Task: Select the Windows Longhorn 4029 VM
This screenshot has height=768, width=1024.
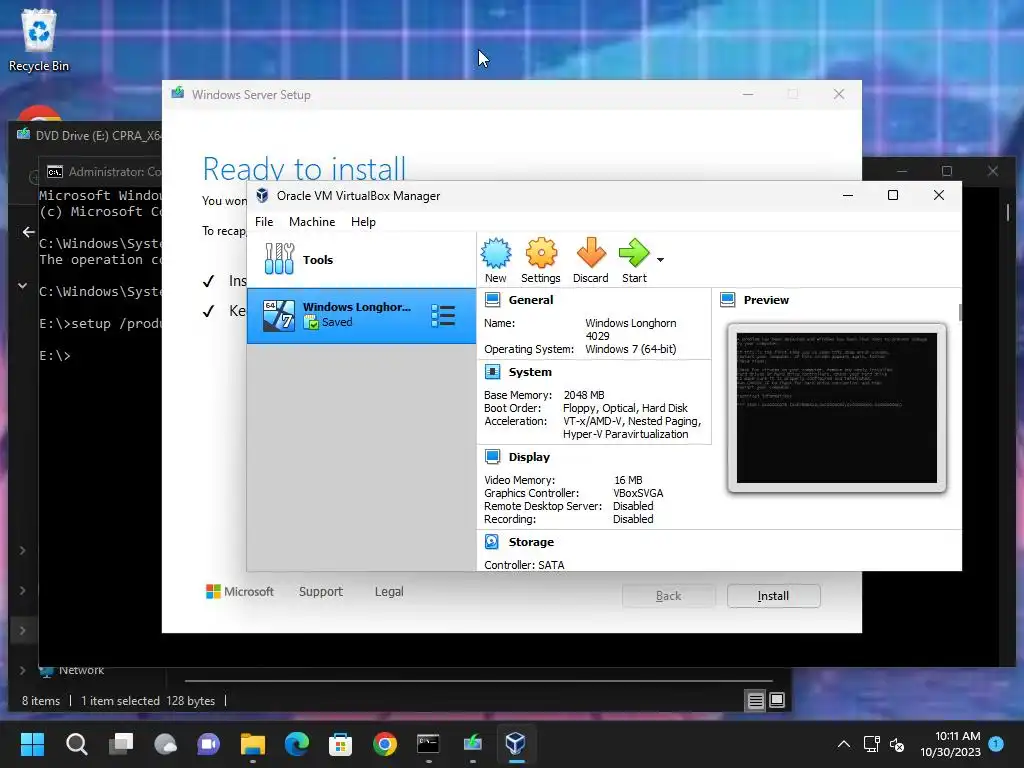Action: point(361,315)
